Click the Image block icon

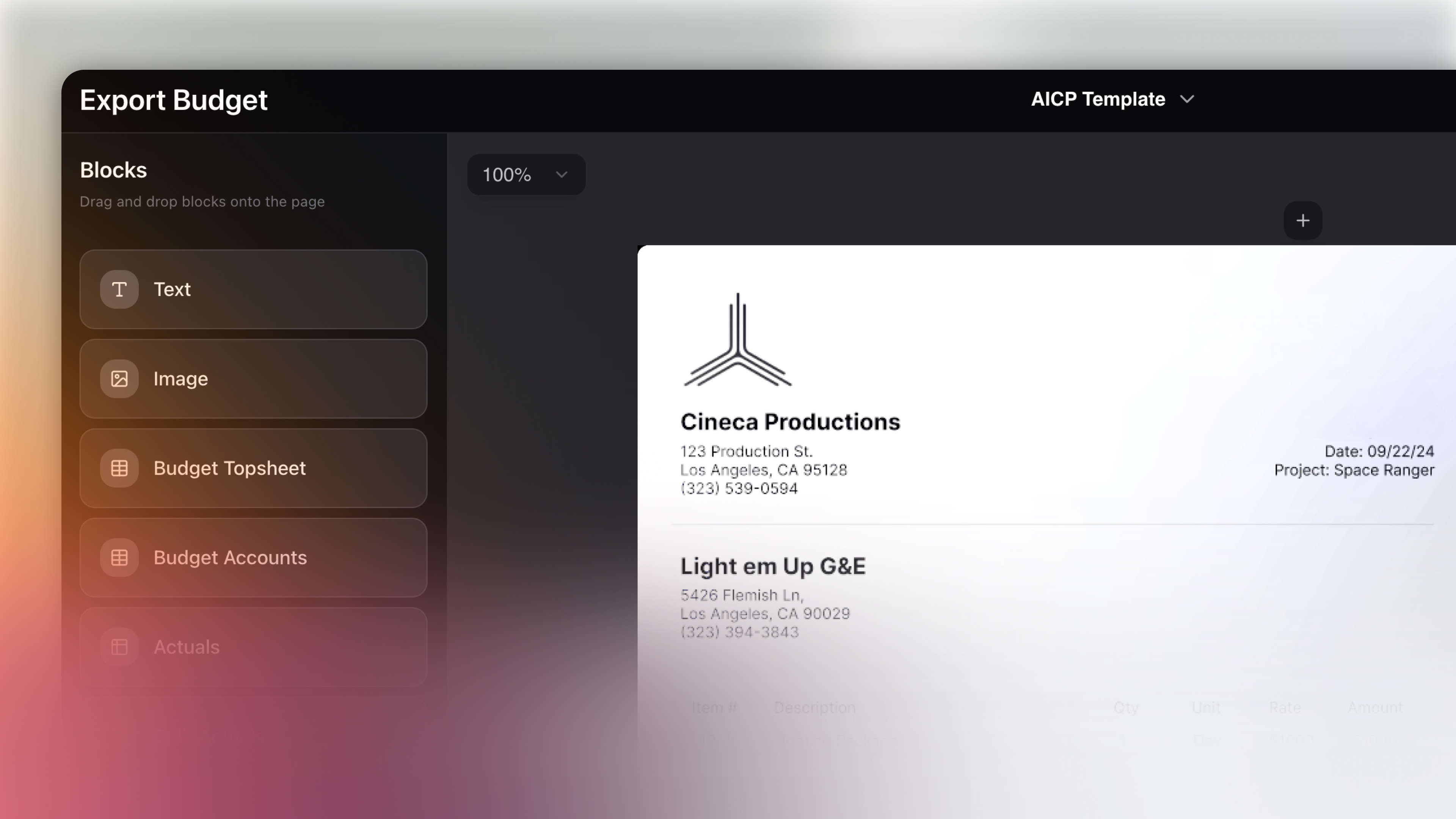pos(119,379)
